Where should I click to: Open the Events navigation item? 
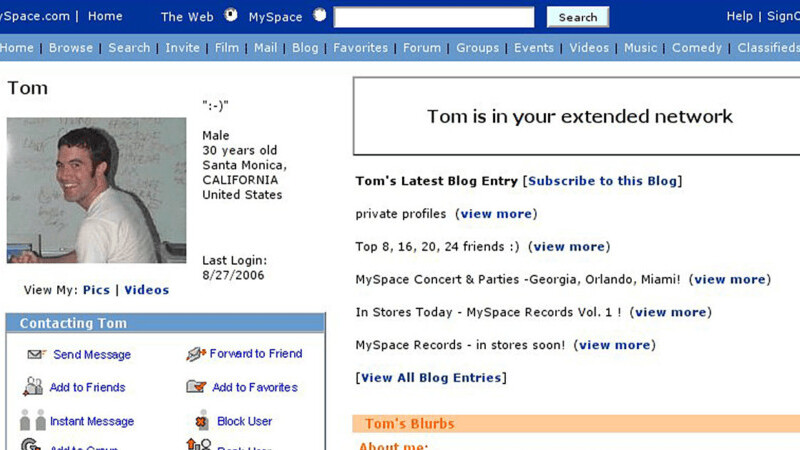534,48
